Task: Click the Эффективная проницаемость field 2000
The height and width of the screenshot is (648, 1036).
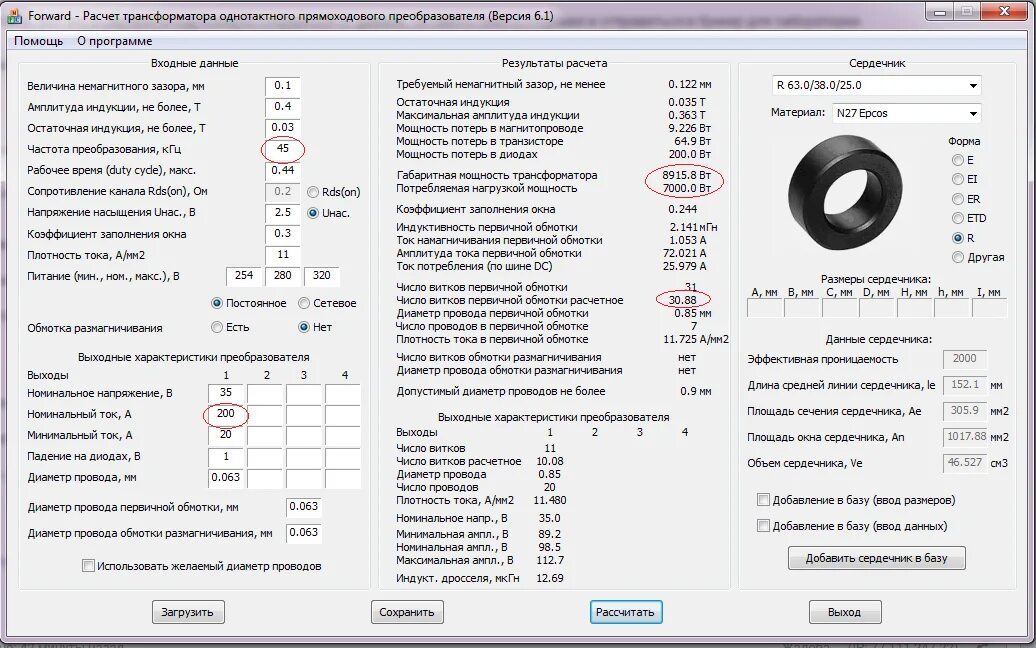Action: click(x=964, y=359)
